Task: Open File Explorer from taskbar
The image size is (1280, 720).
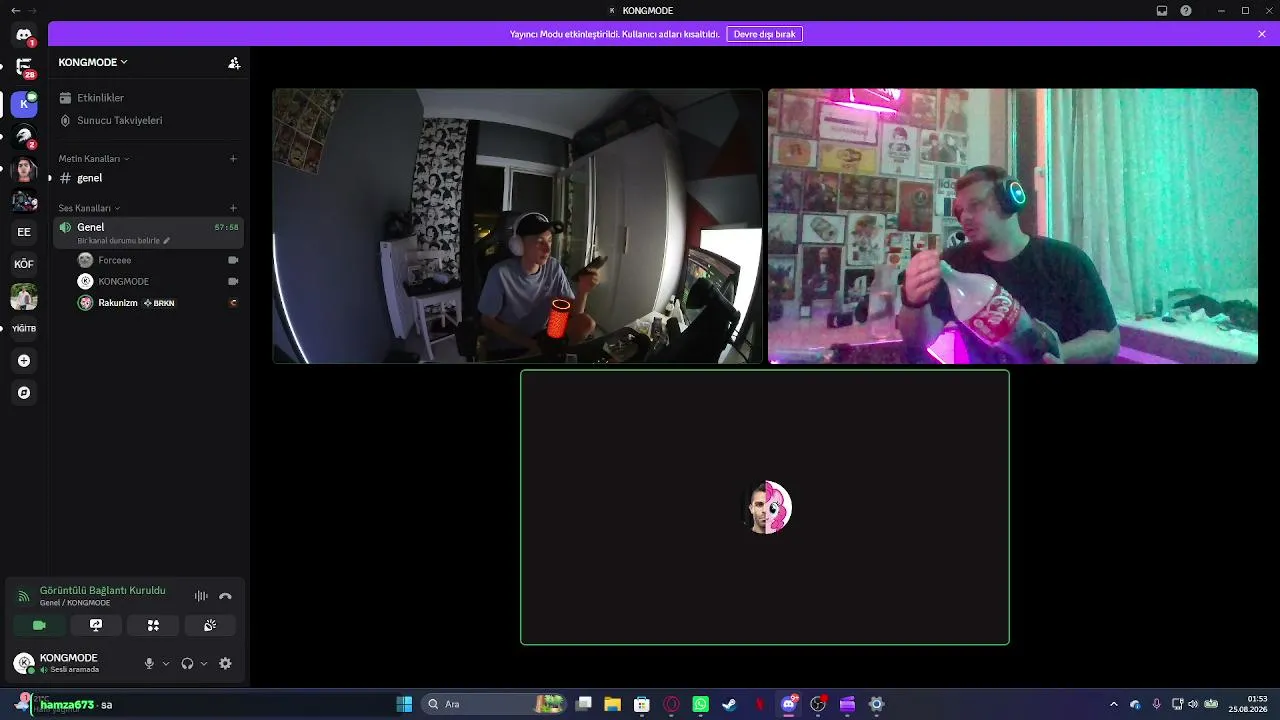Action: [x=613, y=704]
